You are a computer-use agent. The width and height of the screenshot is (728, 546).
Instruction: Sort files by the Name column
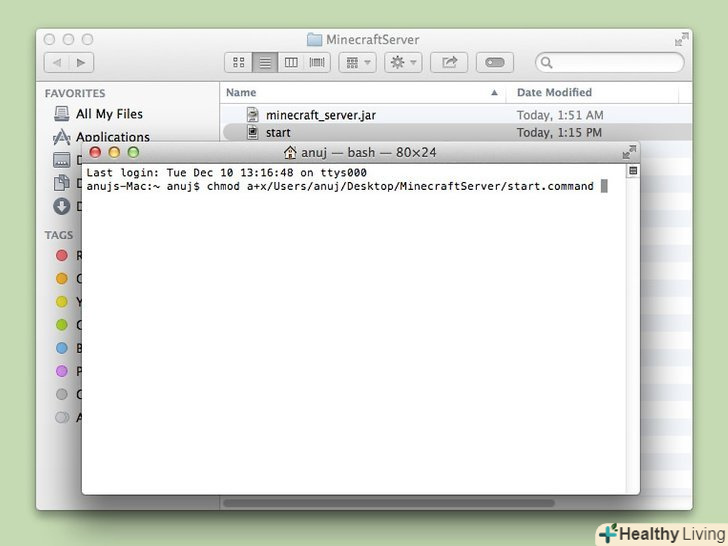click(241, 92)
